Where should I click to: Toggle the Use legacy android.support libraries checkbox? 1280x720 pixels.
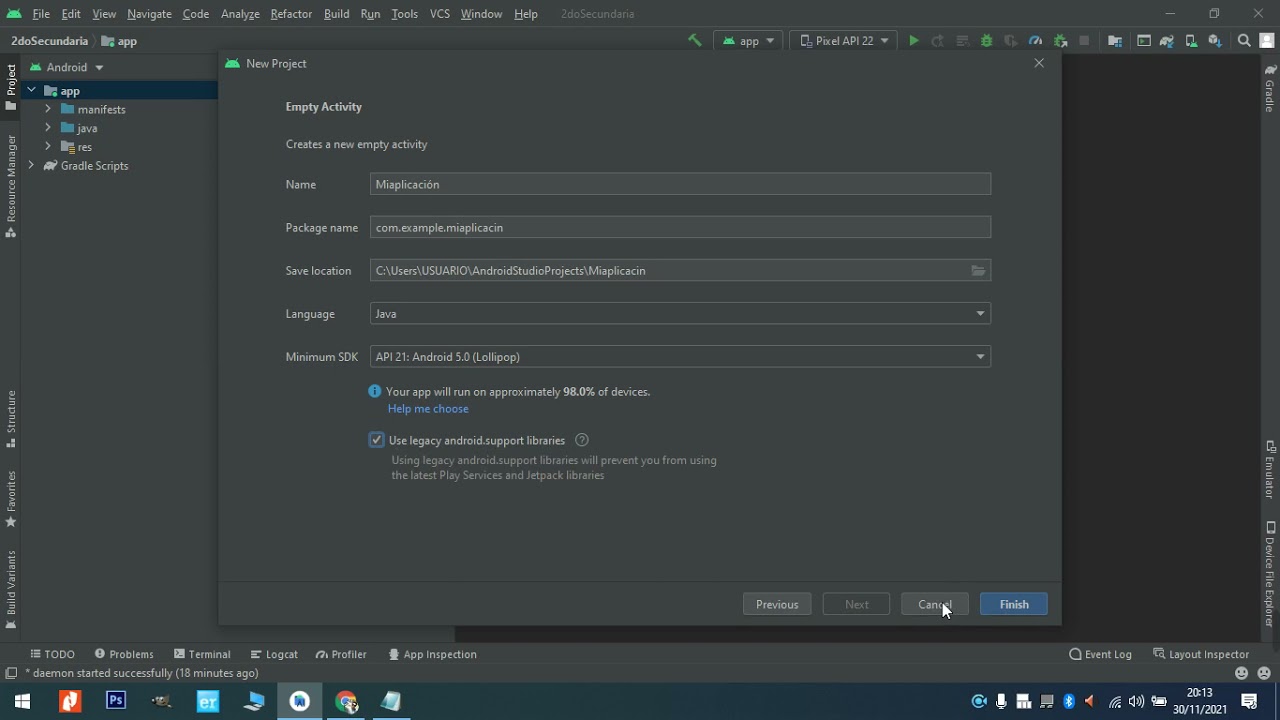[377, 440]
